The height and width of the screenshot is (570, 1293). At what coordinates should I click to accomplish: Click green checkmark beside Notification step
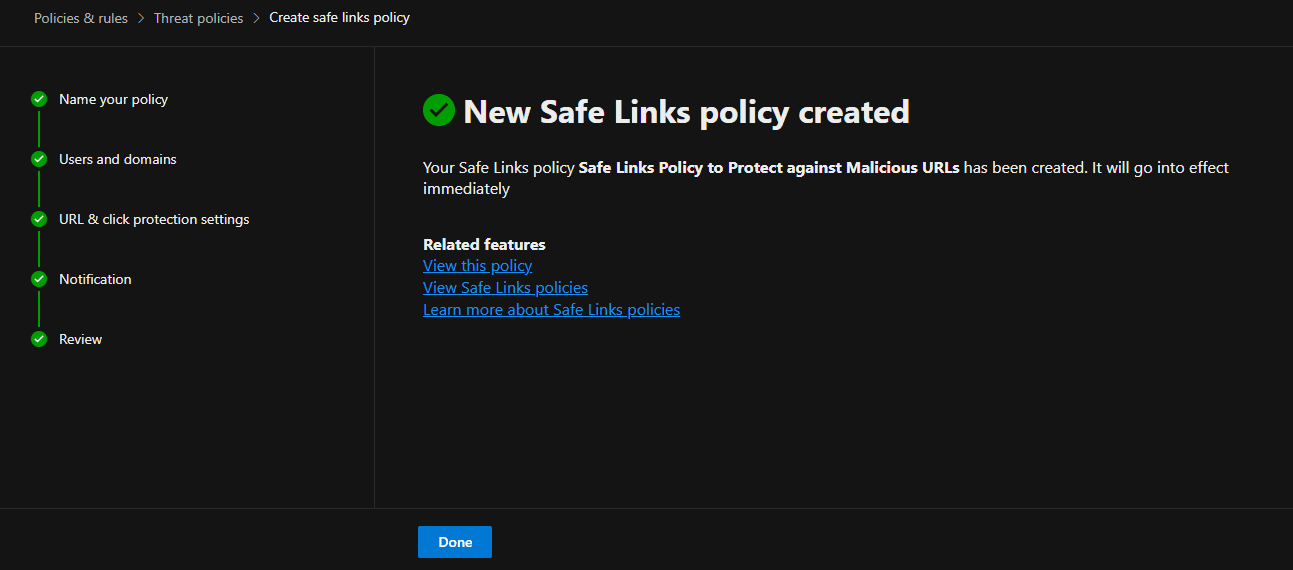(x=39, y=279)
